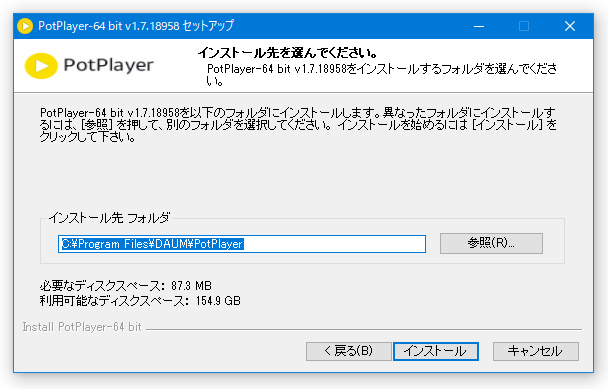
Task: Cancel setup with the キャンセル button
Action: coord(535,351)
